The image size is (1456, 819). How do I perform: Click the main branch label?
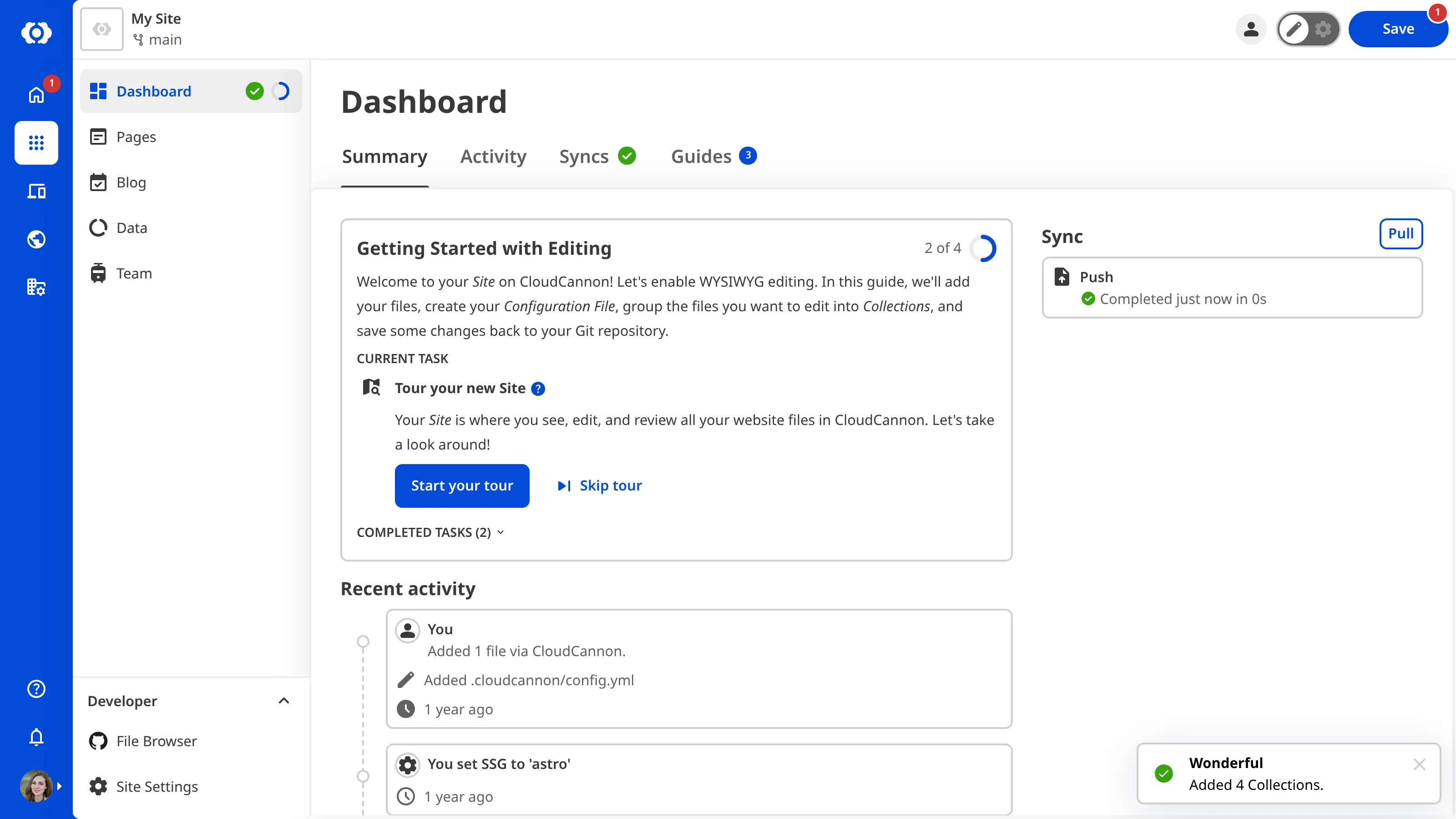157,40
